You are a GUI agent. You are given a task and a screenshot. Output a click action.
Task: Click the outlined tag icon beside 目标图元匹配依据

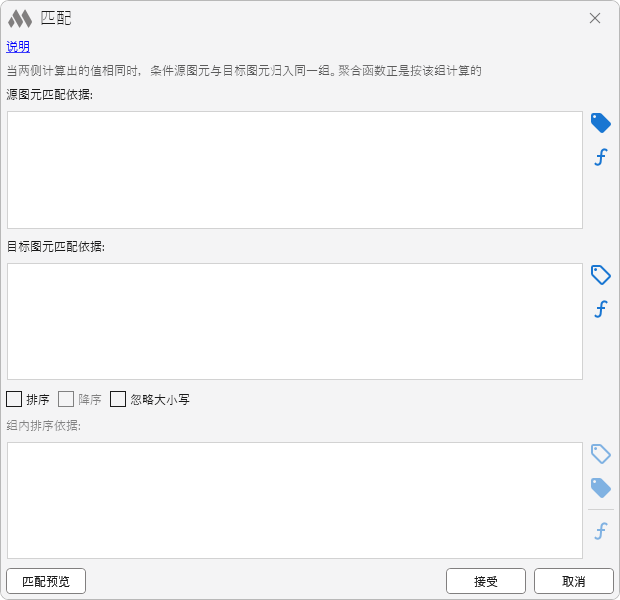click(600, 275)
